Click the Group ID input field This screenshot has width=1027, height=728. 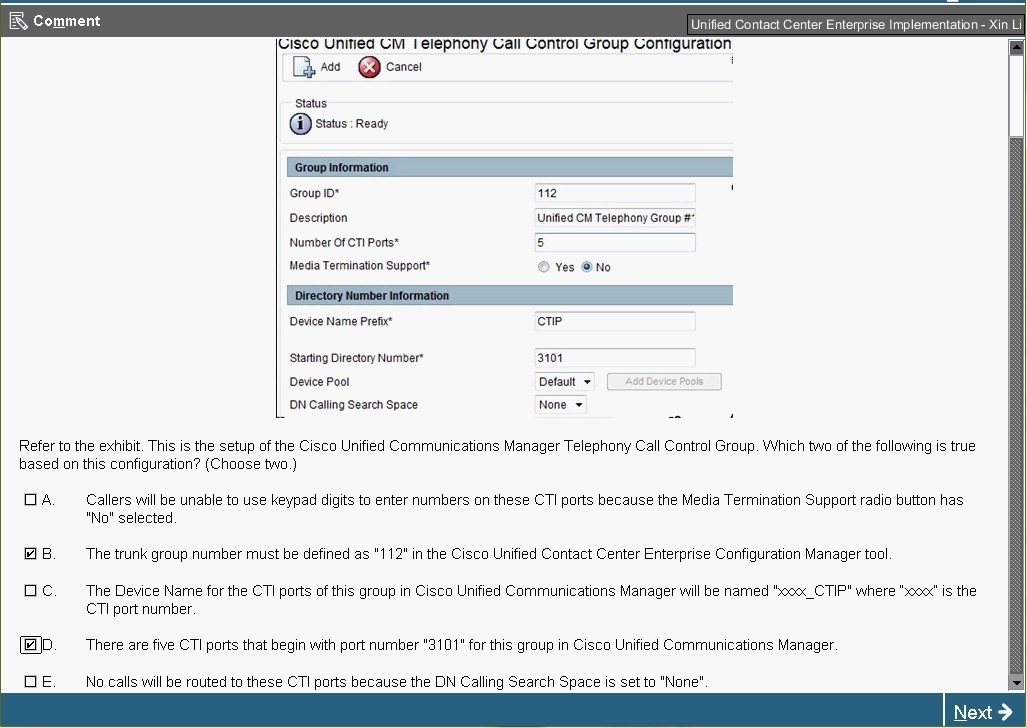coord(615,193)
